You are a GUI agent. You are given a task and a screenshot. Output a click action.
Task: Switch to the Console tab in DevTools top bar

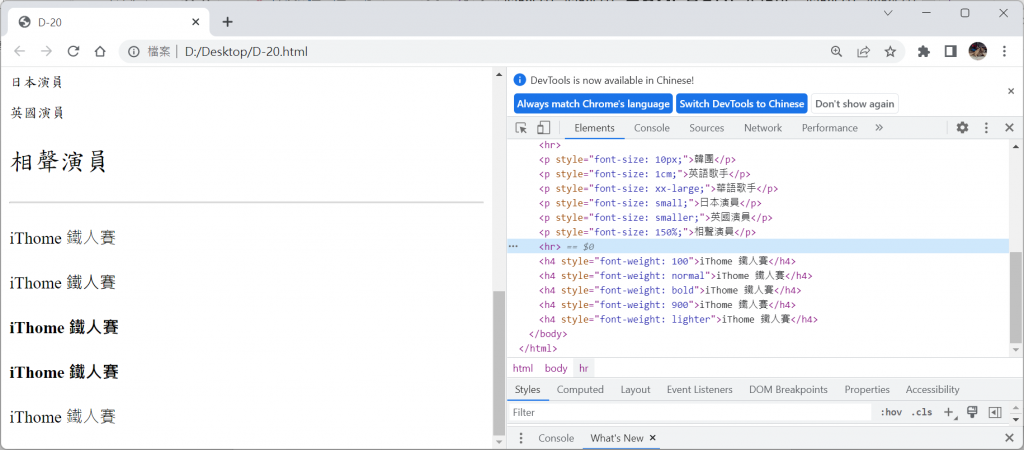(x=652, y=128)
